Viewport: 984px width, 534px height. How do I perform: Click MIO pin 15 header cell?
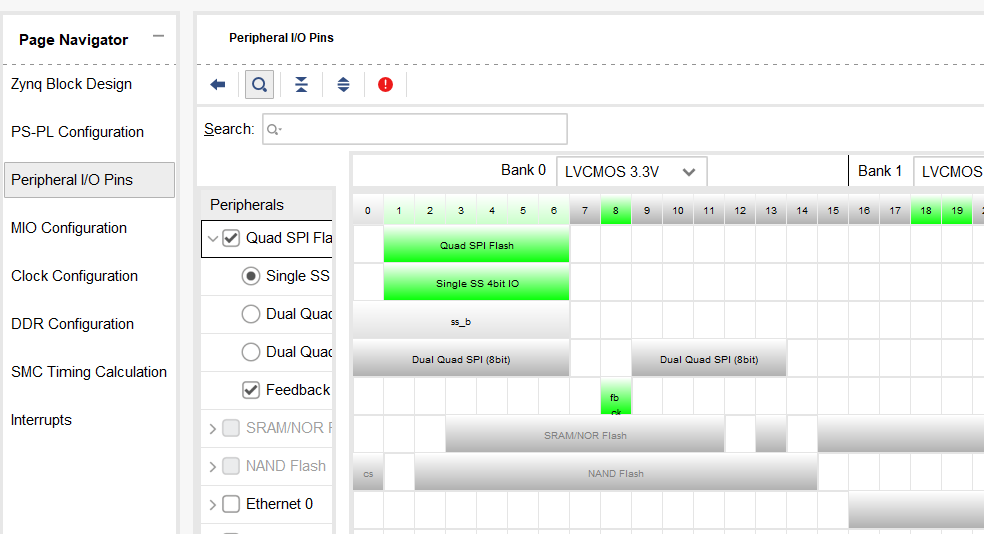[x=833, y=210]
